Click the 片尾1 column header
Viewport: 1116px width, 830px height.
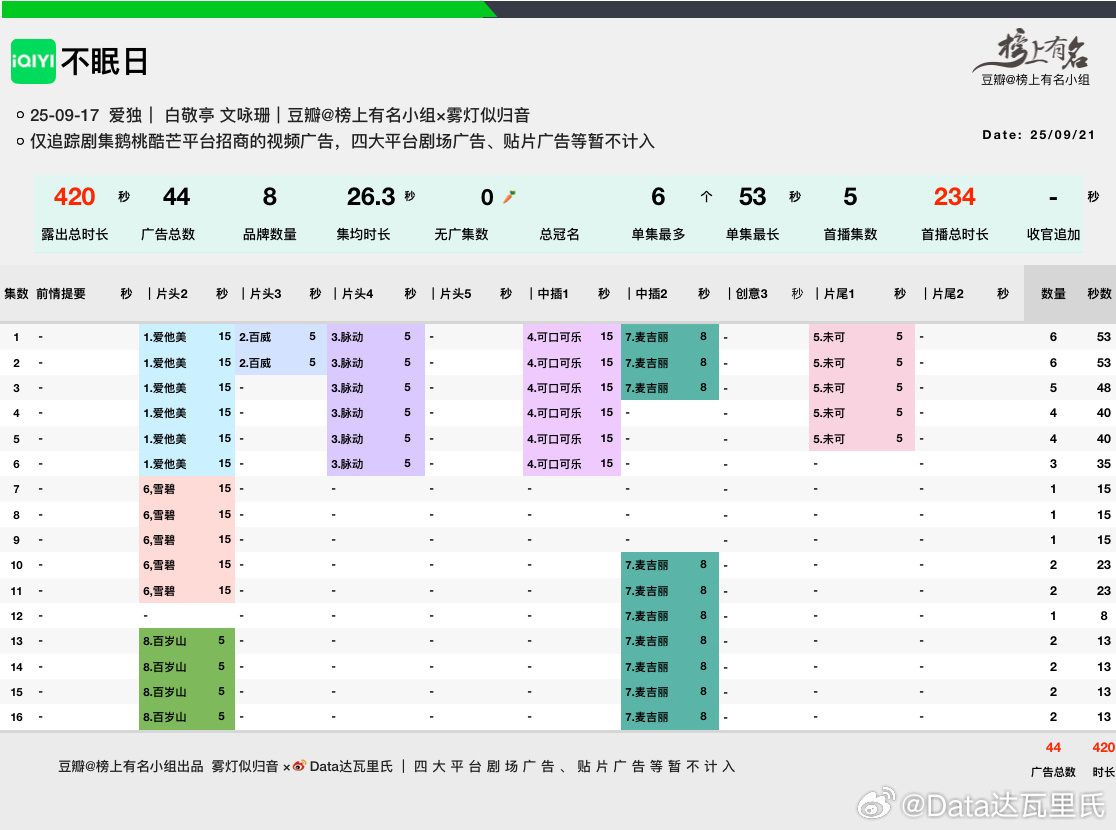[839, 293]
